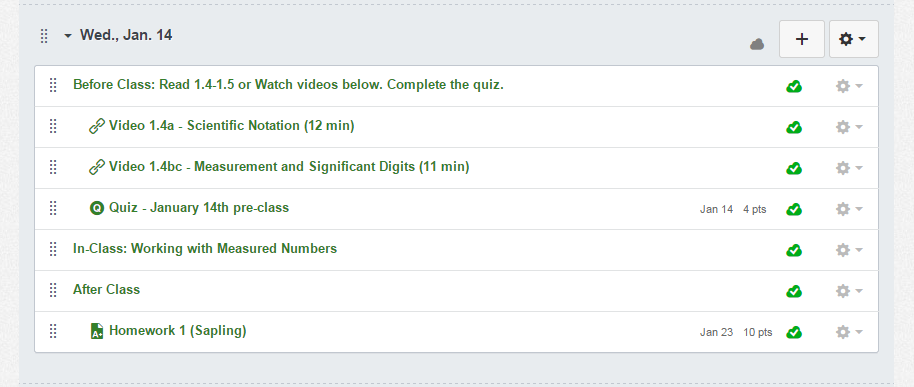Click the publish cloud for Homework 1 (Sapling)
Image resolution: width=914 pixels, height=387 pixels.
[793, 332]
